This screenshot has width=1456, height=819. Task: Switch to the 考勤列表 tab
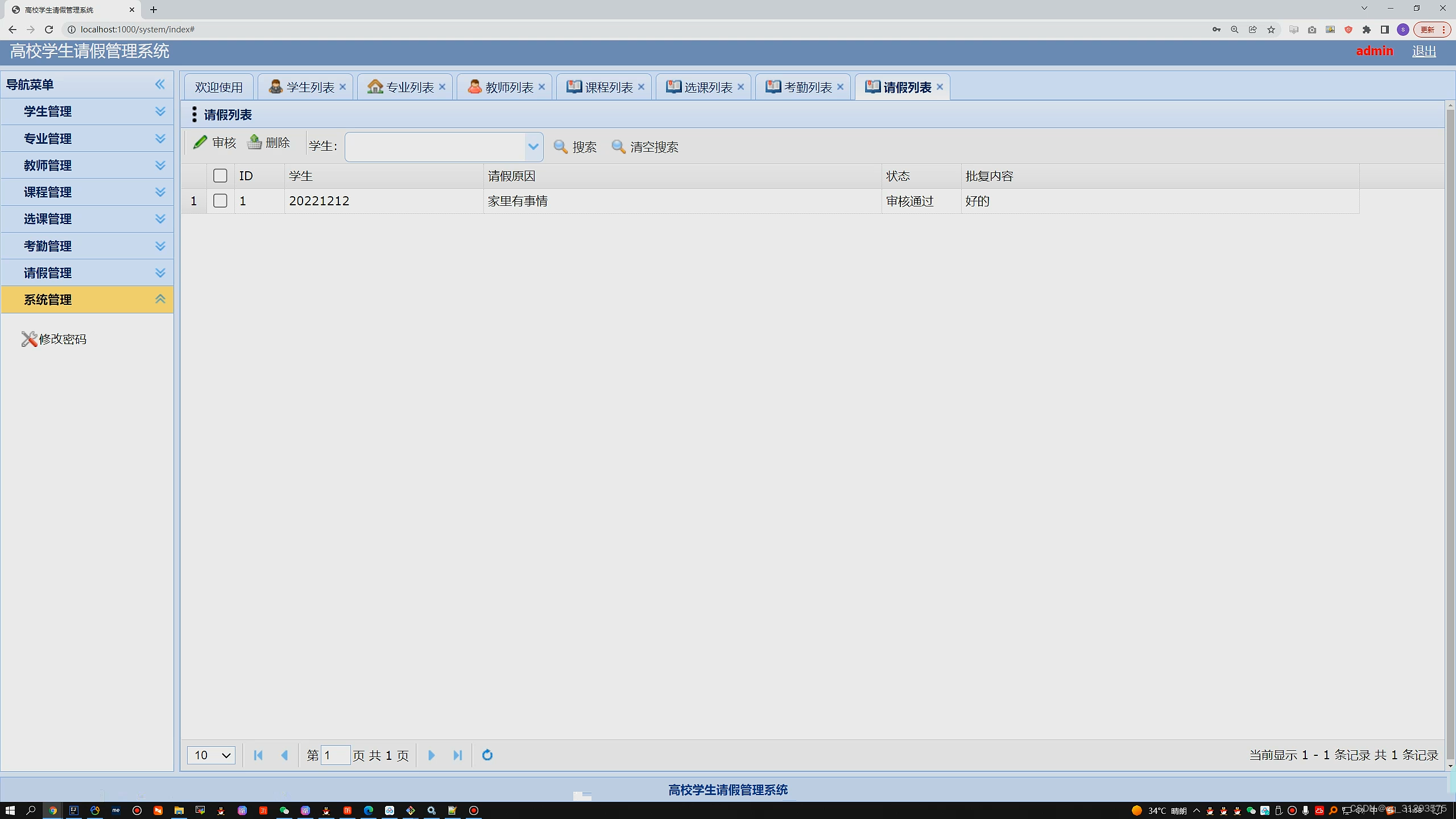(807, 87)
